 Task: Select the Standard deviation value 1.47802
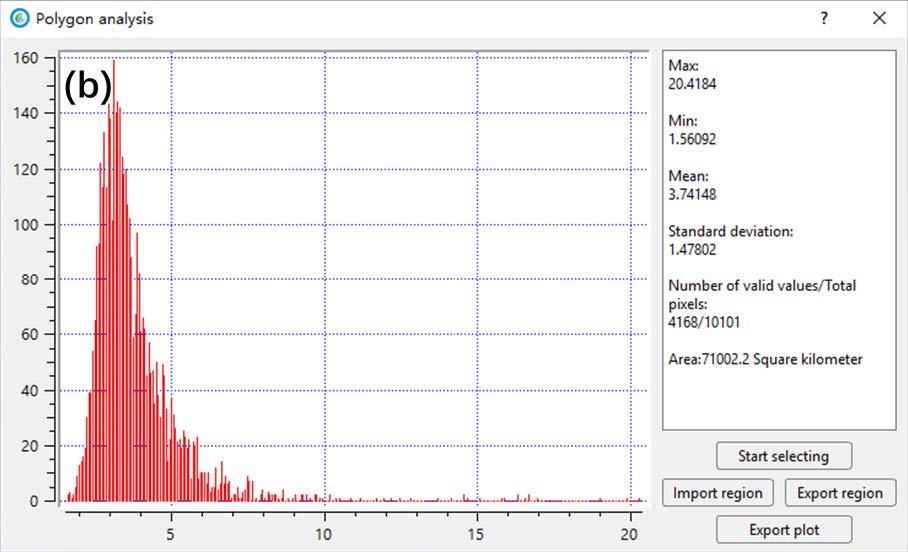(692, 250)
